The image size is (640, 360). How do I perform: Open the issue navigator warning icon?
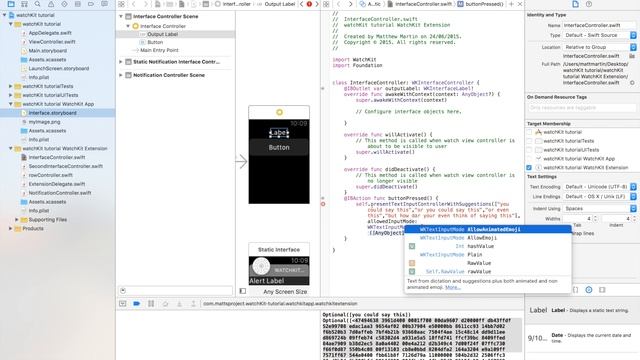51,4
